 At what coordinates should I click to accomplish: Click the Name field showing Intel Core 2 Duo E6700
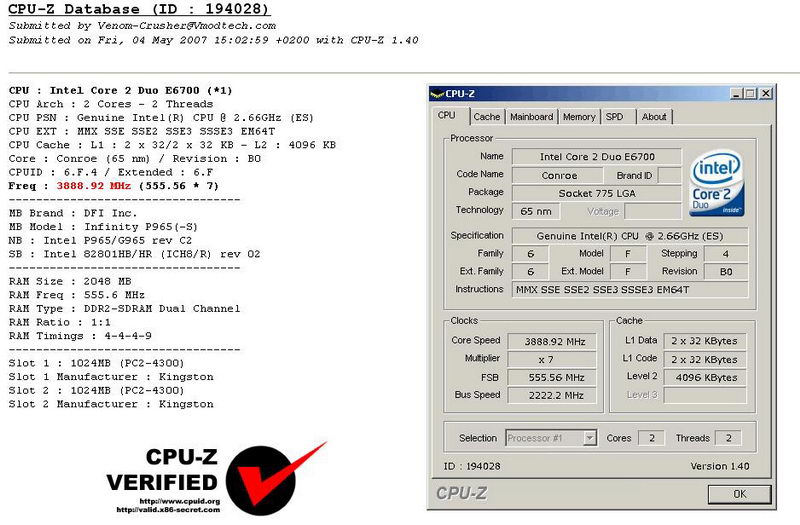coord(596,157)
